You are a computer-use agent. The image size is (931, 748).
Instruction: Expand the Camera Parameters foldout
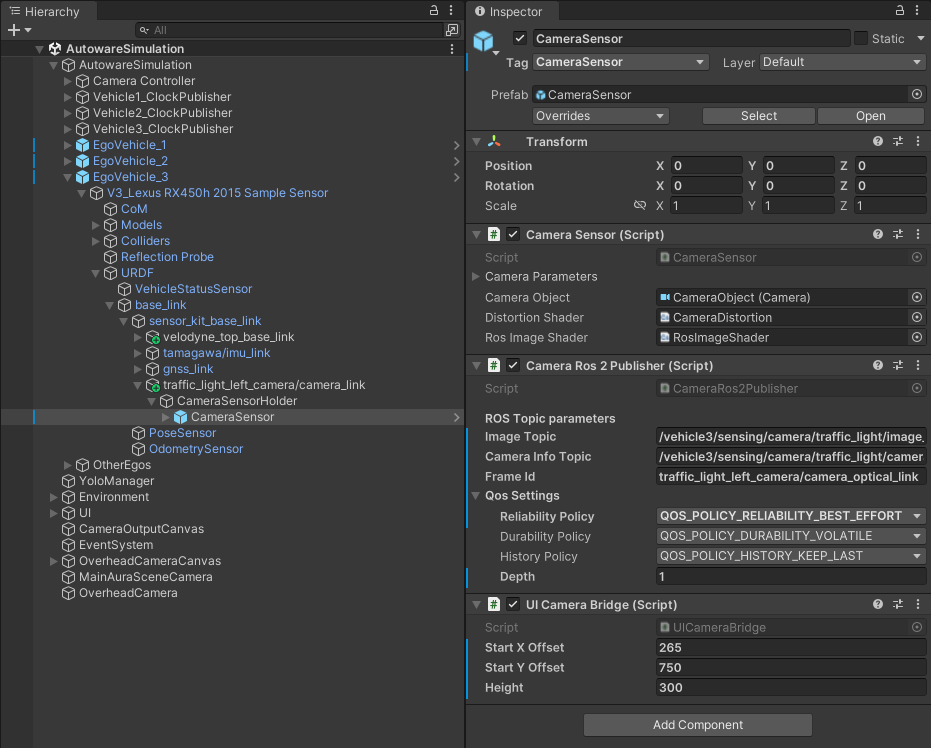click(476, 277)
